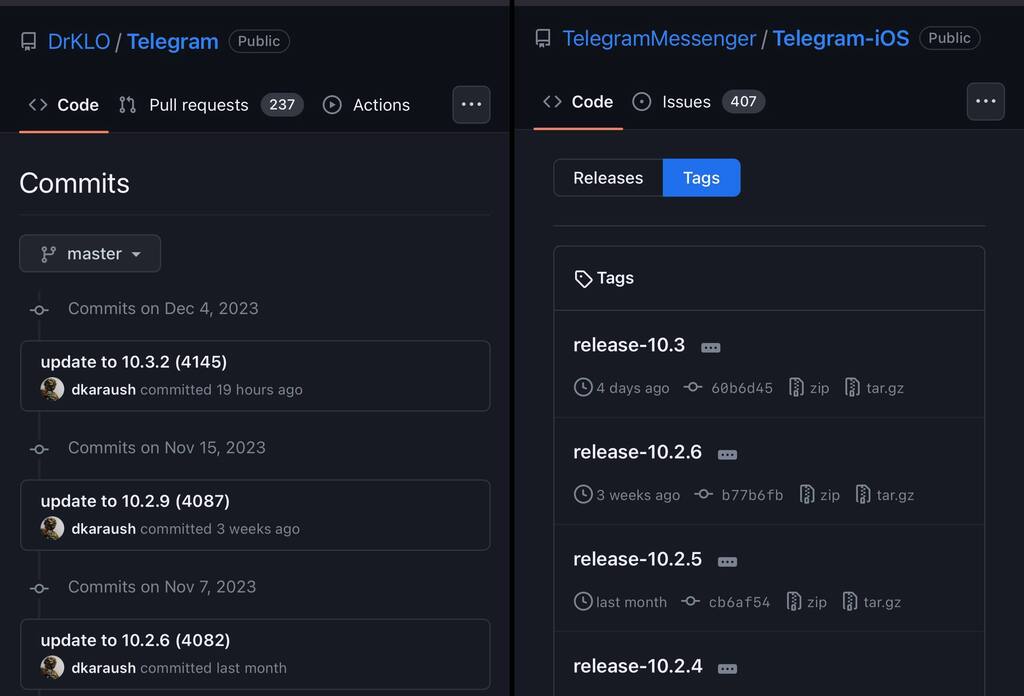Download tar.gz for release-10.2.6
1024x696 pixels.
(895, 495)
